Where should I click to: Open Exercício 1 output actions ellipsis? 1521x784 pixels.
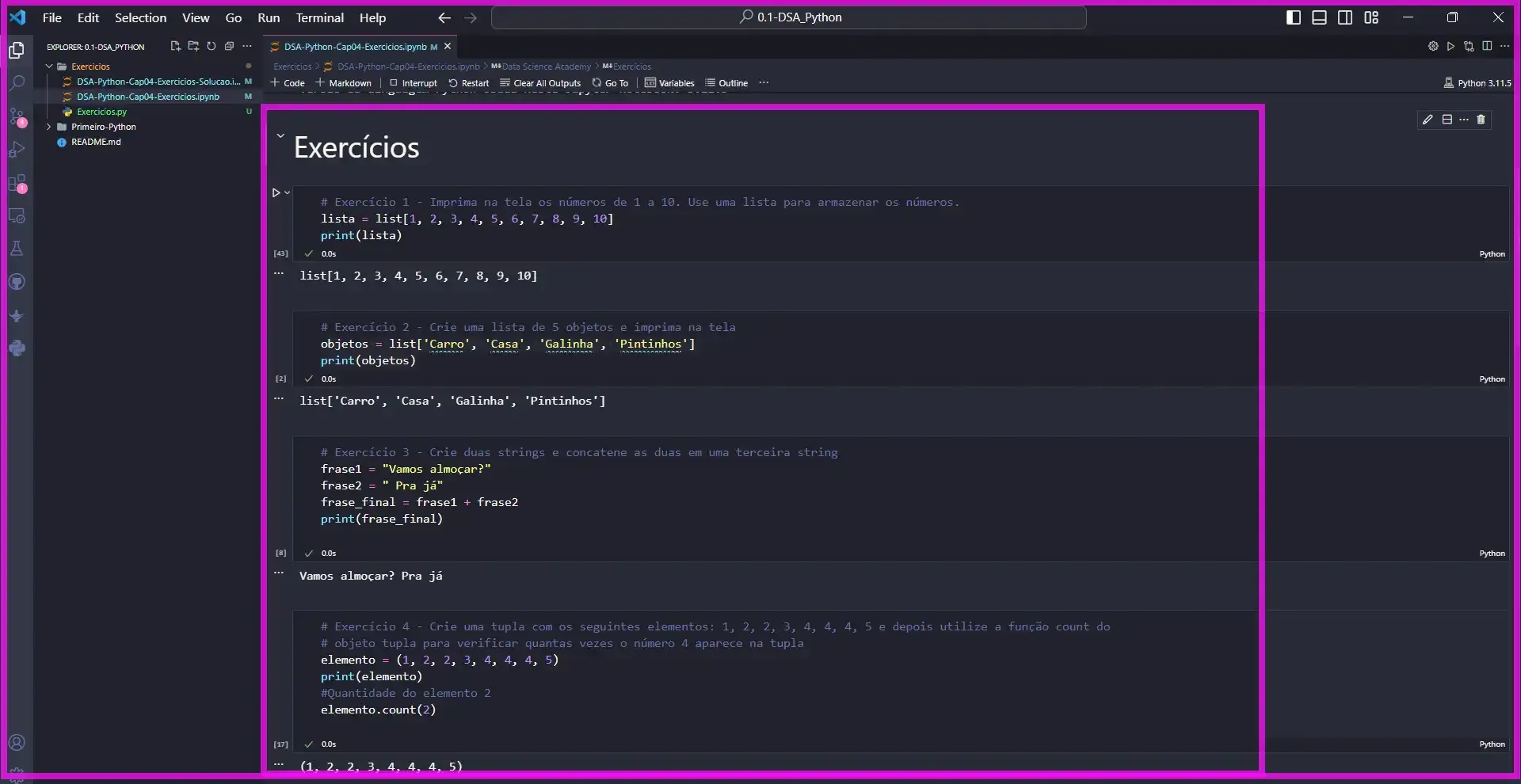point(279,273)
